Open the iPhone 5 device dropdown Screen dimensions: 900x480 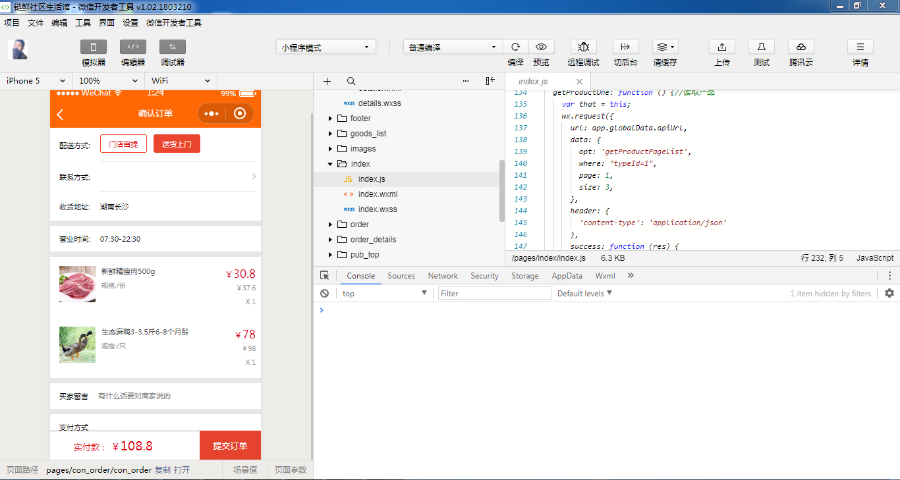click(x=37, y=80)
